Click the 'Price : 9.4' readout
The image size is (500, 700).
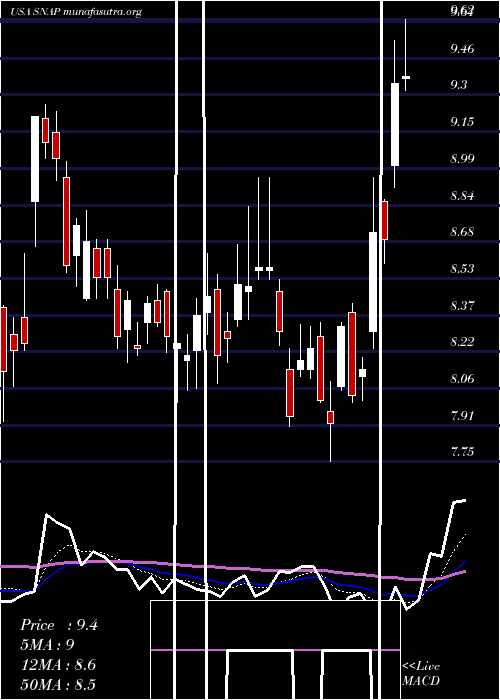click(59, 625)
